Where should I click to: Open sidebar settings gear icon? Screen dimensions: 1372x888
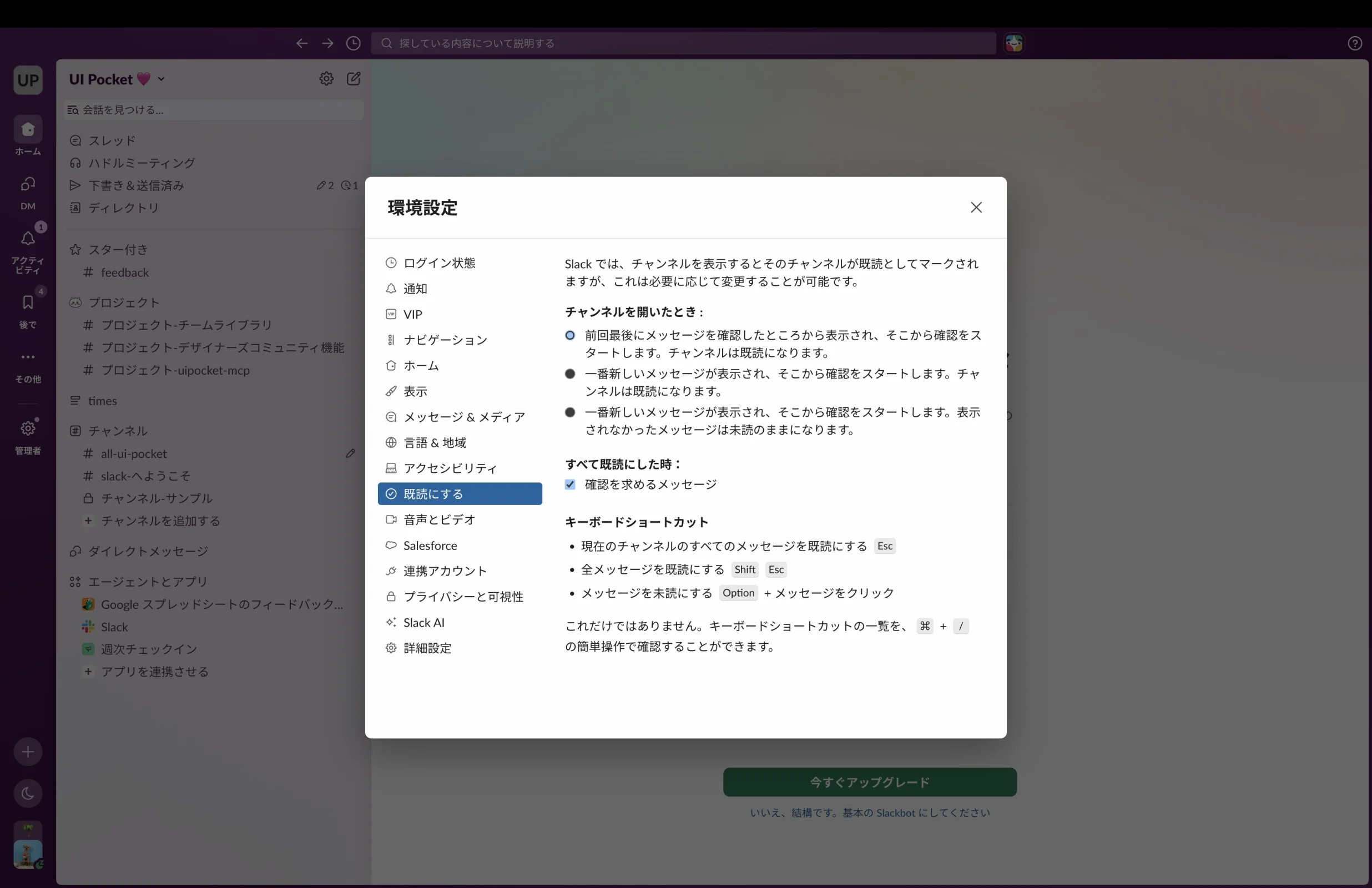click(x=326, y=78)
